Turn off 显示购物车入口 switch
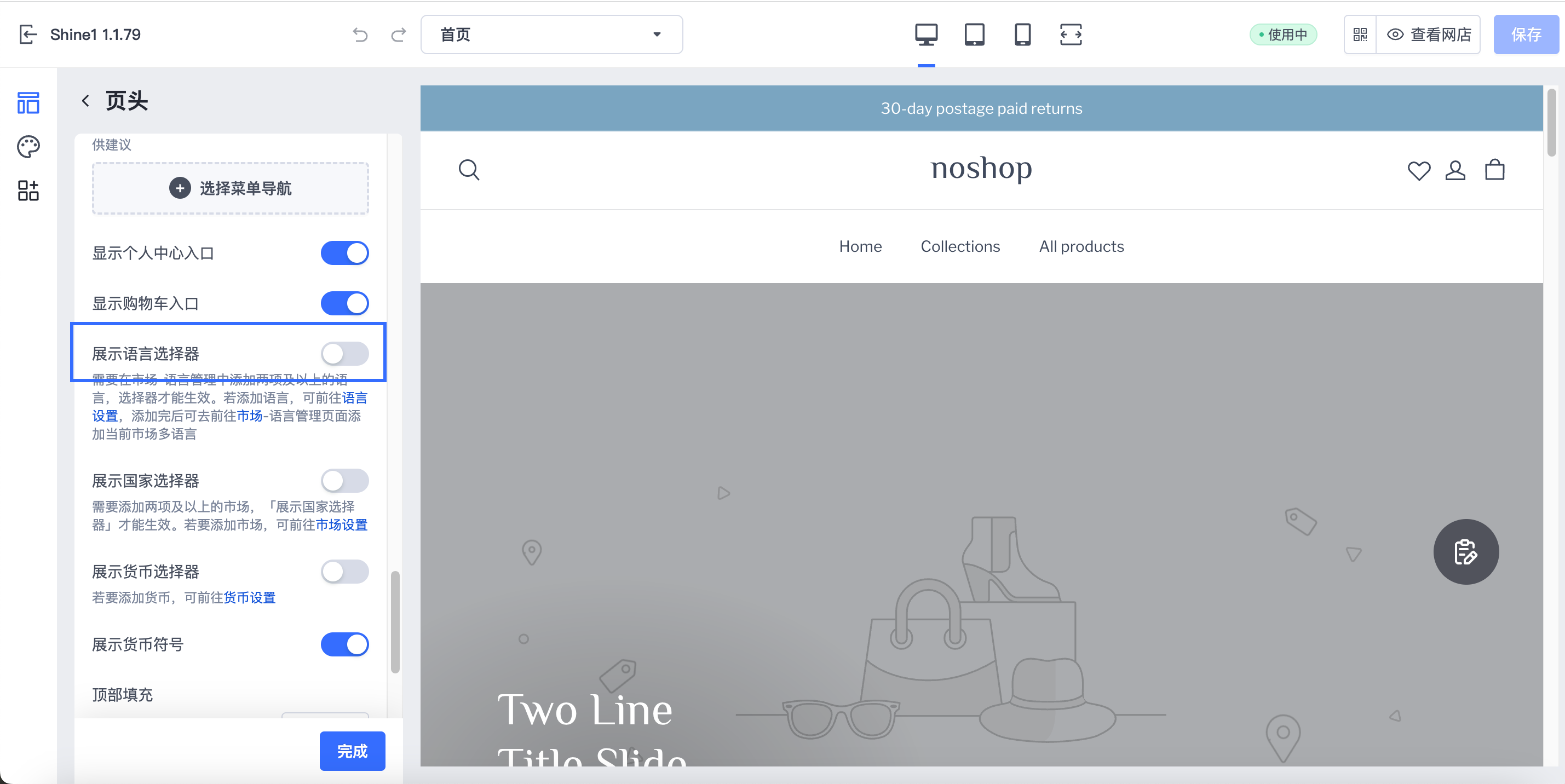 pyautogui.click(x=344, y=303)
